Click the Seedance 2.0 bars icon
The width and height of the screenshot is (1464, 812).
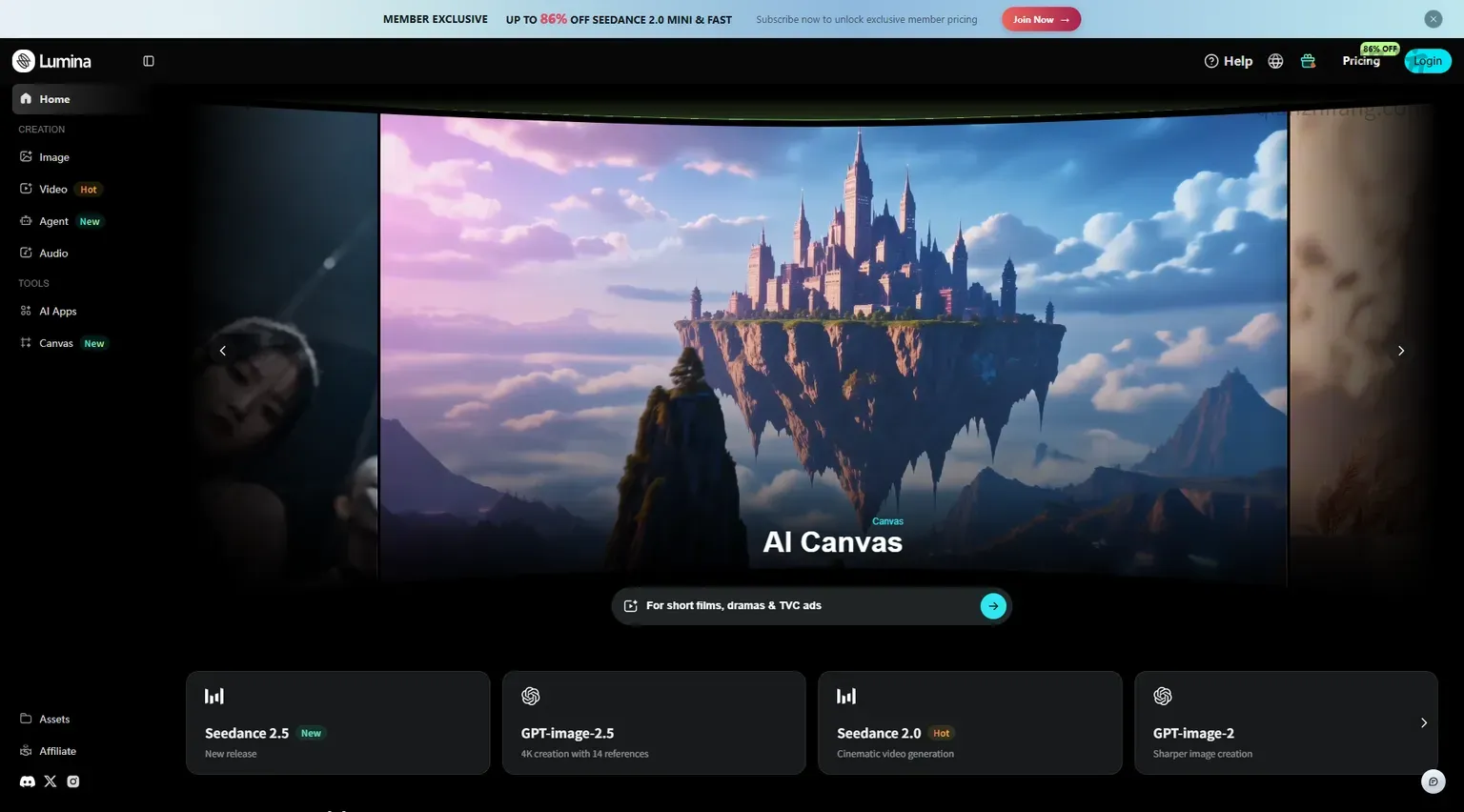point(846,697)
